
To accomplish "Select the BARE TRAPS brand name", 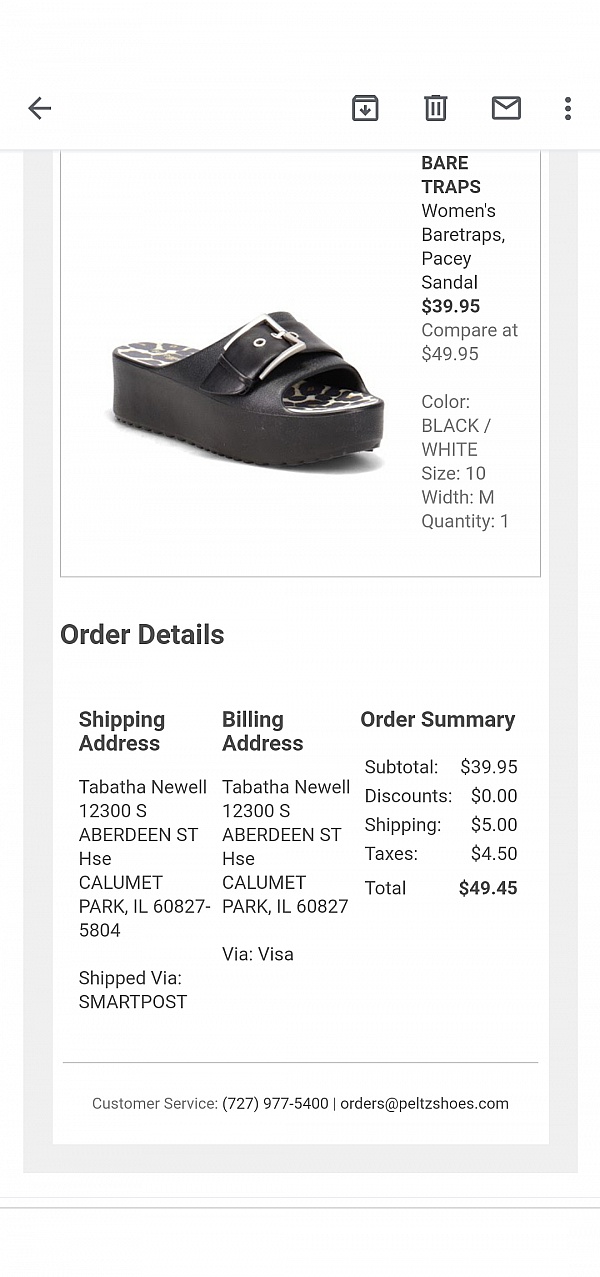I will click(x=451, y=175).
